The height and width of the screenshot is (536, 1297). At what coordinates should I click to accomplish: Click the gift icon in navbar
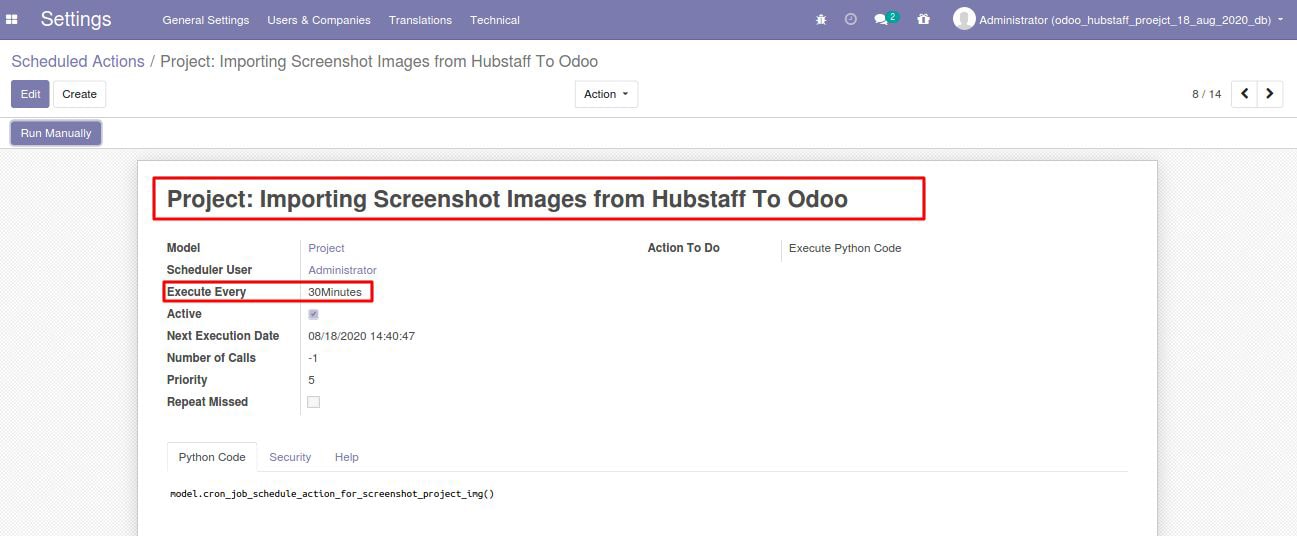[x=923, y=19]
